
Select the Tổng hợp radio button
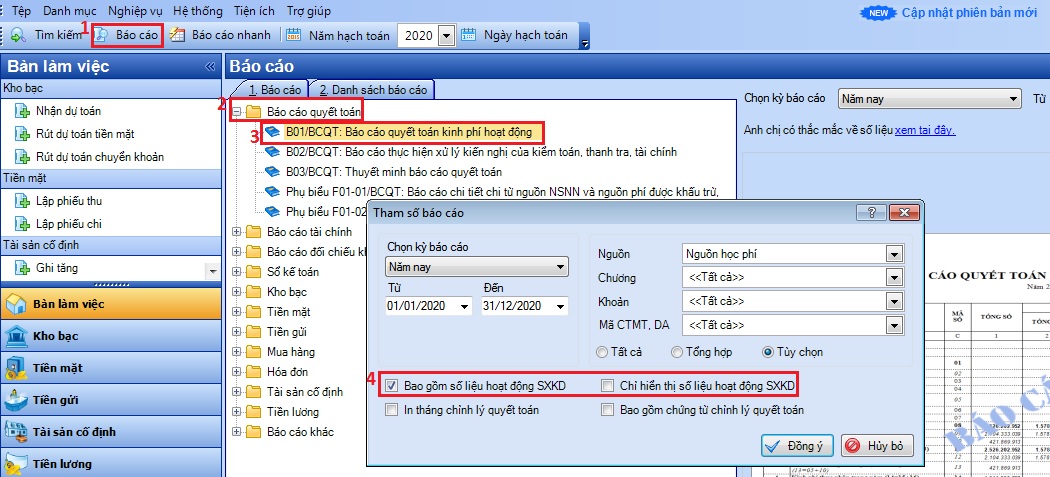pyautogui.click(x=677, y=352)
